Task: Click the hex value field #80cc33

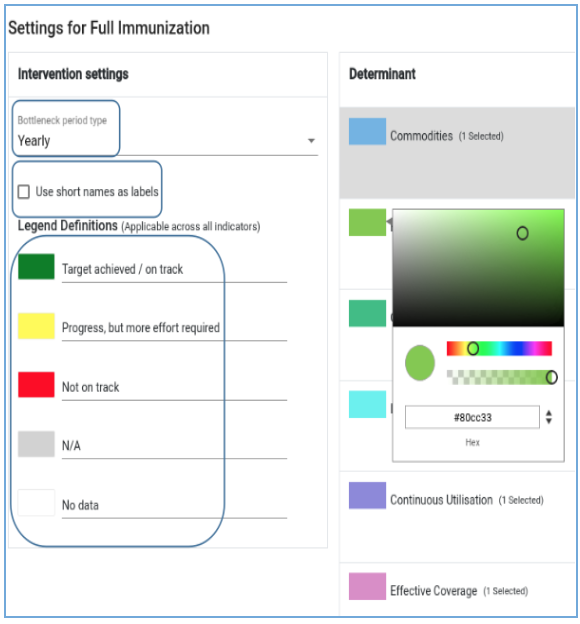Action: [x=472, y=417]
